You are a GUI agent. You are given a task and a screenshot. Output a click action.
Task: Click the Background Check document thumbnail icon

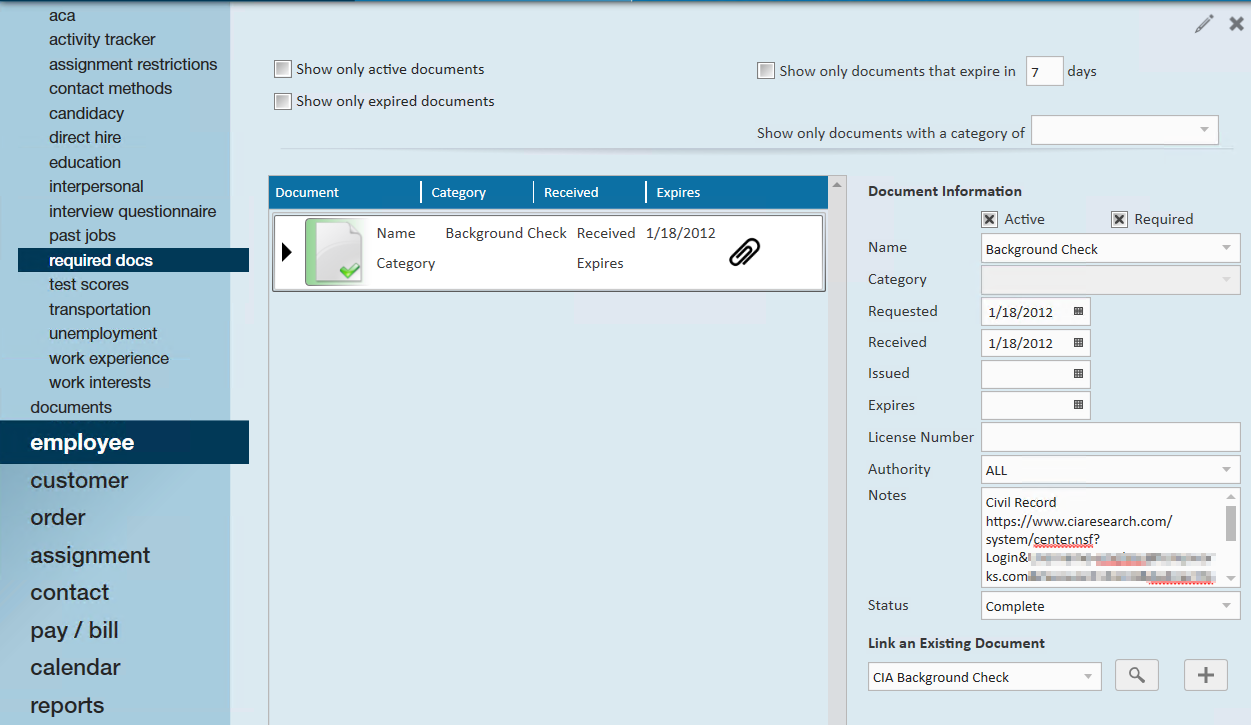[335, 253]
